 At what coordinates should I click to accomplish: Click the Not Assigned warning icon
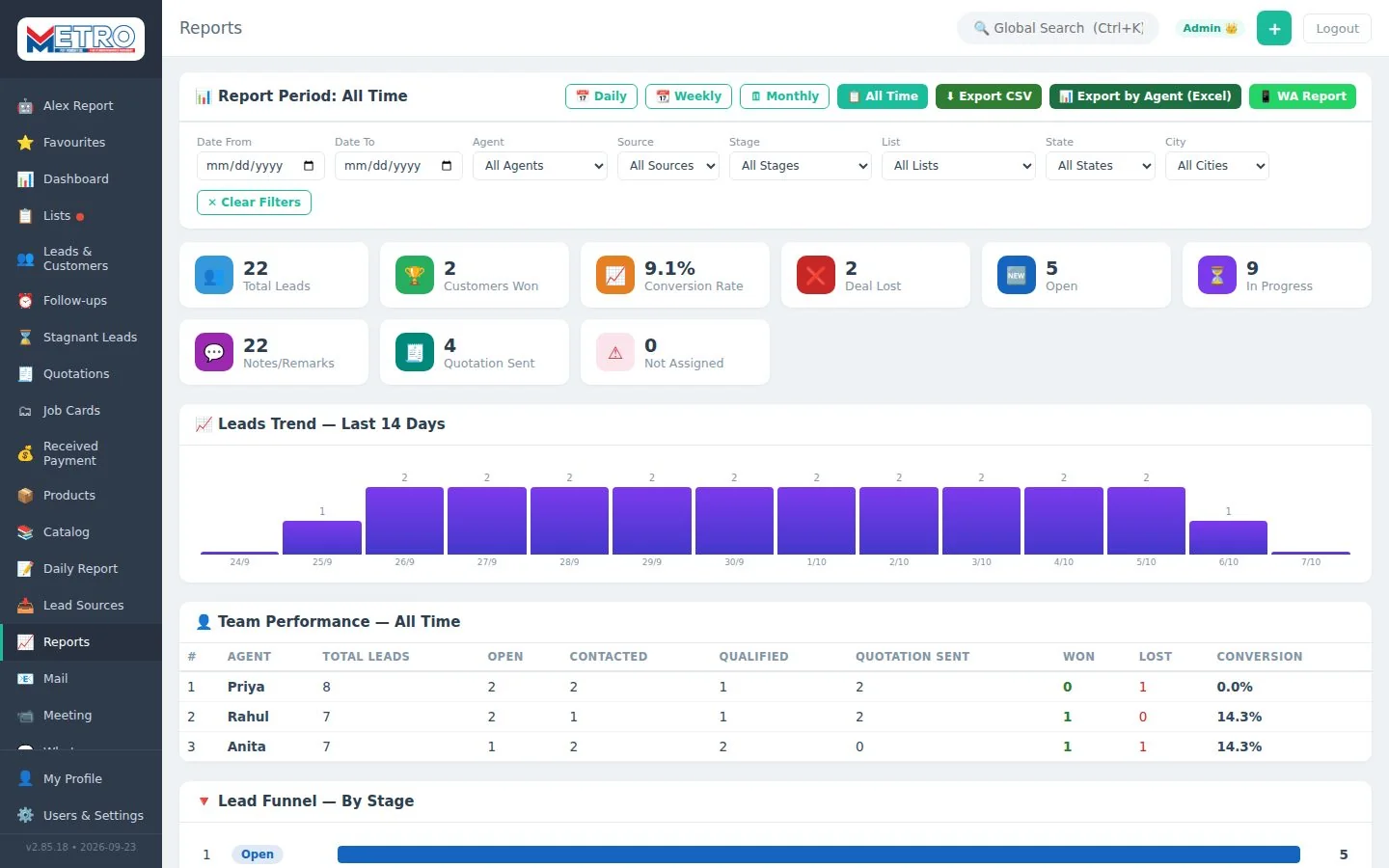click(615, 353)
